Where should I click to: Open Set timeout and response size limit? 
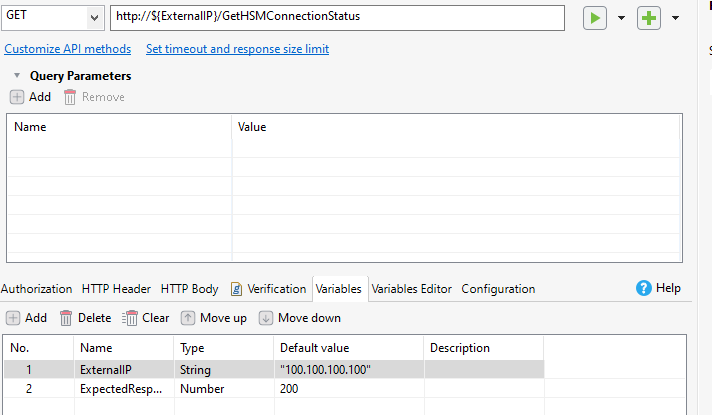tap(237, 49)
